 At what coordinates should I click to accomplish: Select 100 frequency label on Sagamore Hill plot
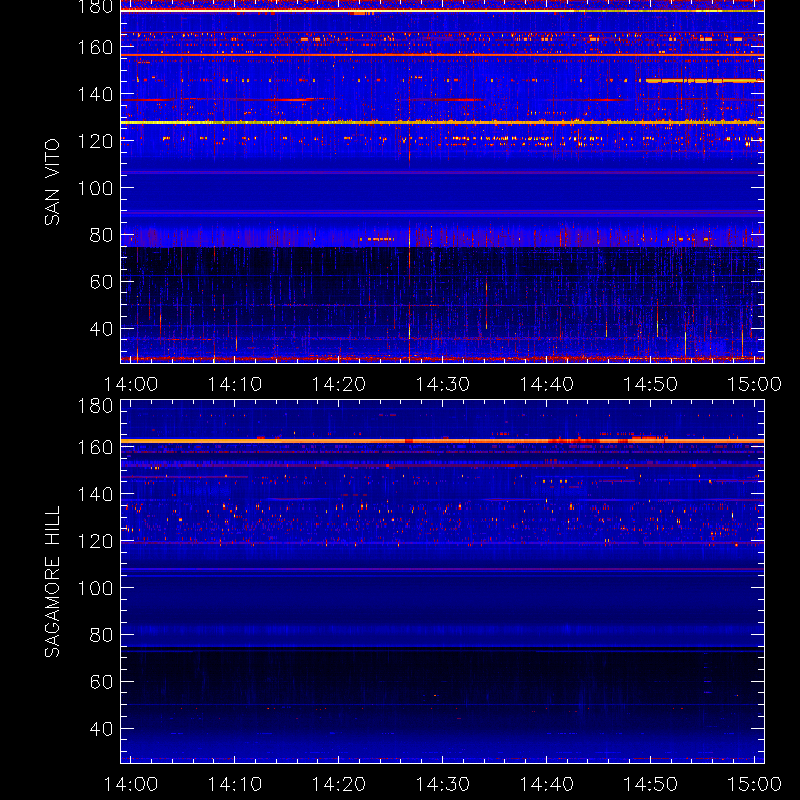pyautogui.click(x=95, y=588)
